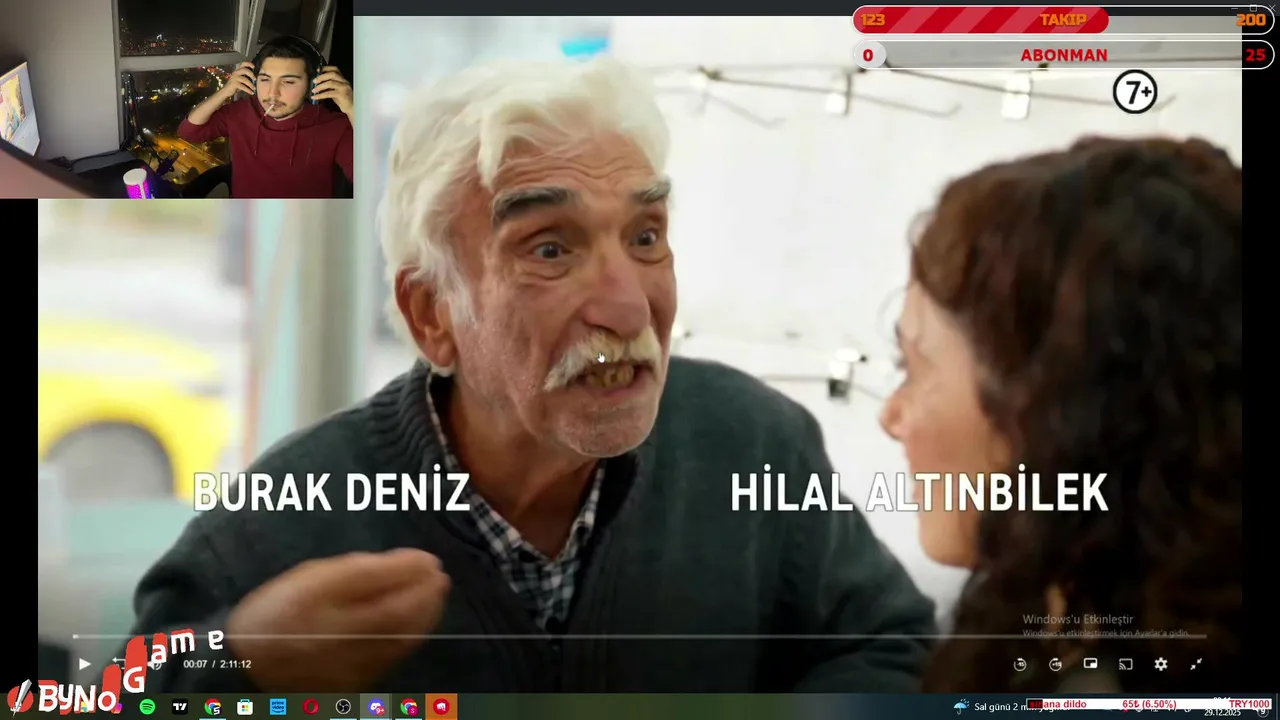The image size is (1280, 720).
Task: Open the first Chrome profile on taskbar
Action: (213, 707)
